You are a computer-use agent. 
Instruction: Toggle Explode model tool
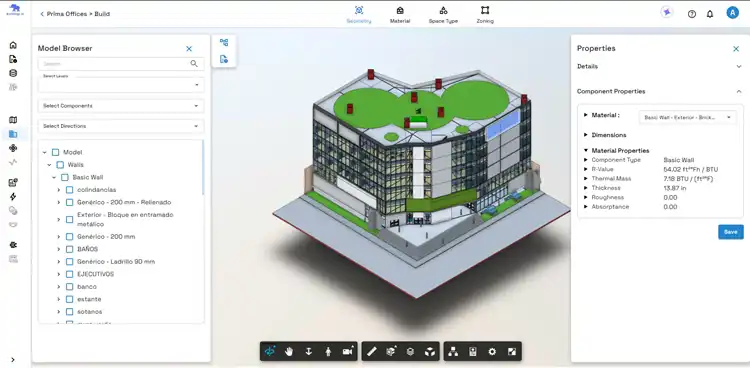click(x=429, y=351)
